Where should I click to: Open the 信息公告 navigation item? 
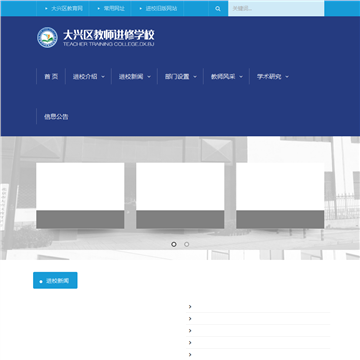(x=56, y=117)
